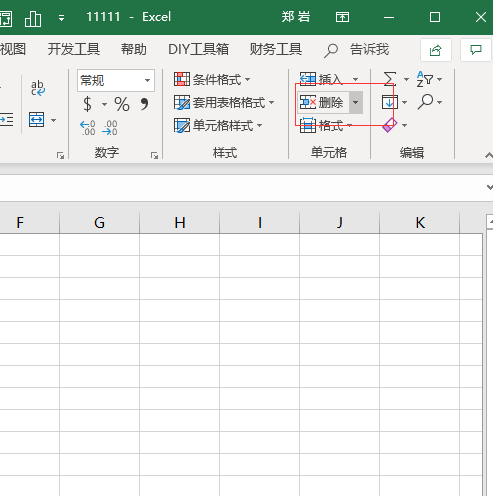The width and height of the screenshot is (493, 496).
Task: Apply the percent style
Action: pyautogui.click(x=122, y=104)
